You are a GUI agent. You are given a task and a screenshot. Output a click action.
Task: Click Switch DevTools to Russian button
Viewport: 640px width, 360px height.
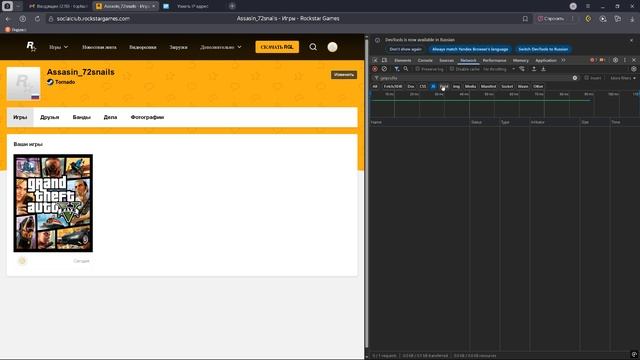[543, 49]
